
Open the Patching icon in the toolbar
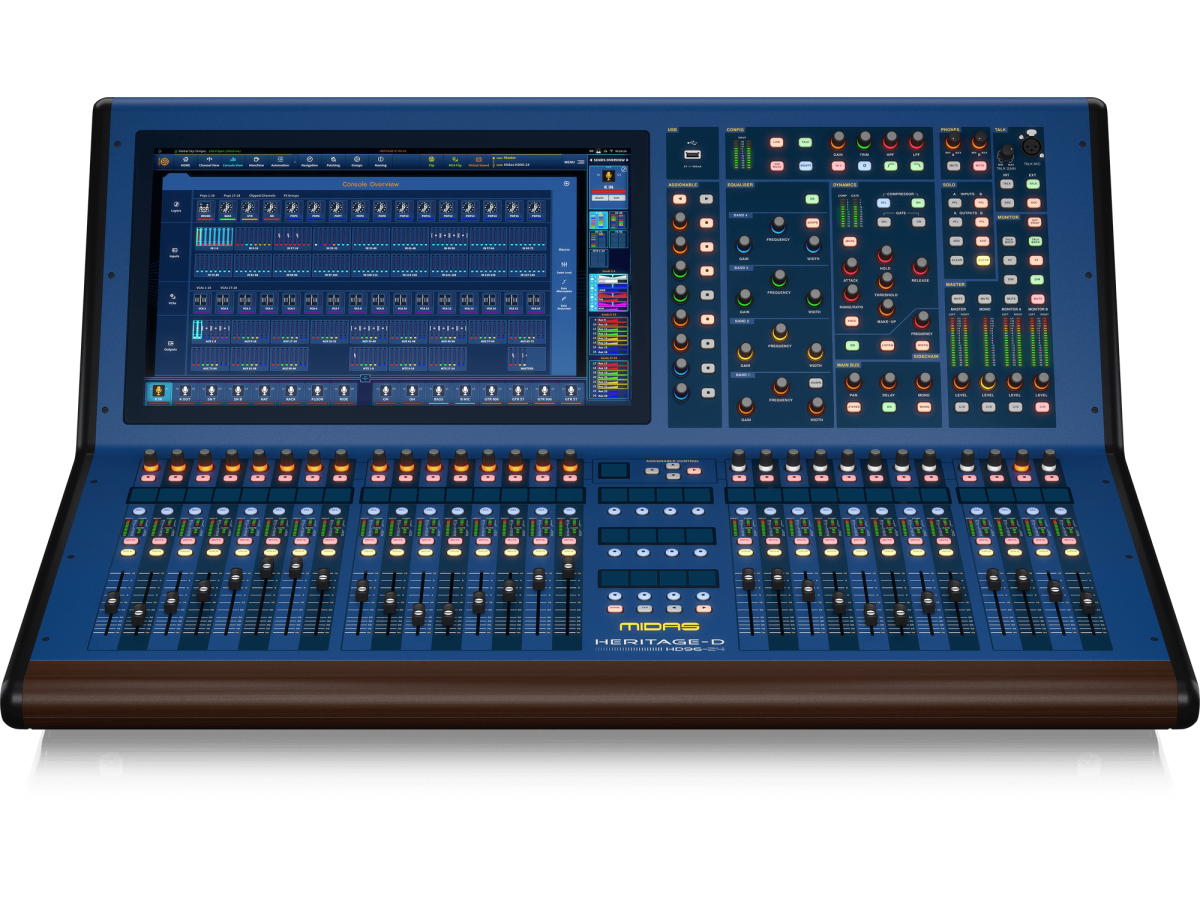(333, 161)
